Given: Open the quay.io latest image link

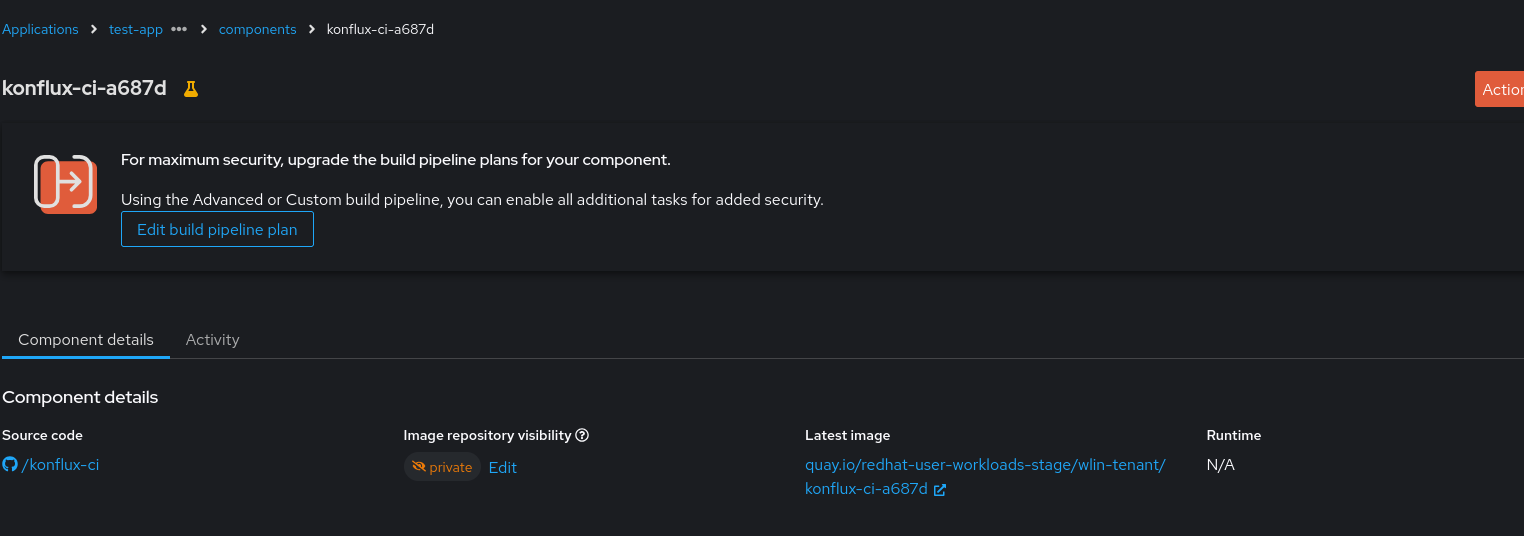Looking at the screenshot, I should (x=985, y=465).
